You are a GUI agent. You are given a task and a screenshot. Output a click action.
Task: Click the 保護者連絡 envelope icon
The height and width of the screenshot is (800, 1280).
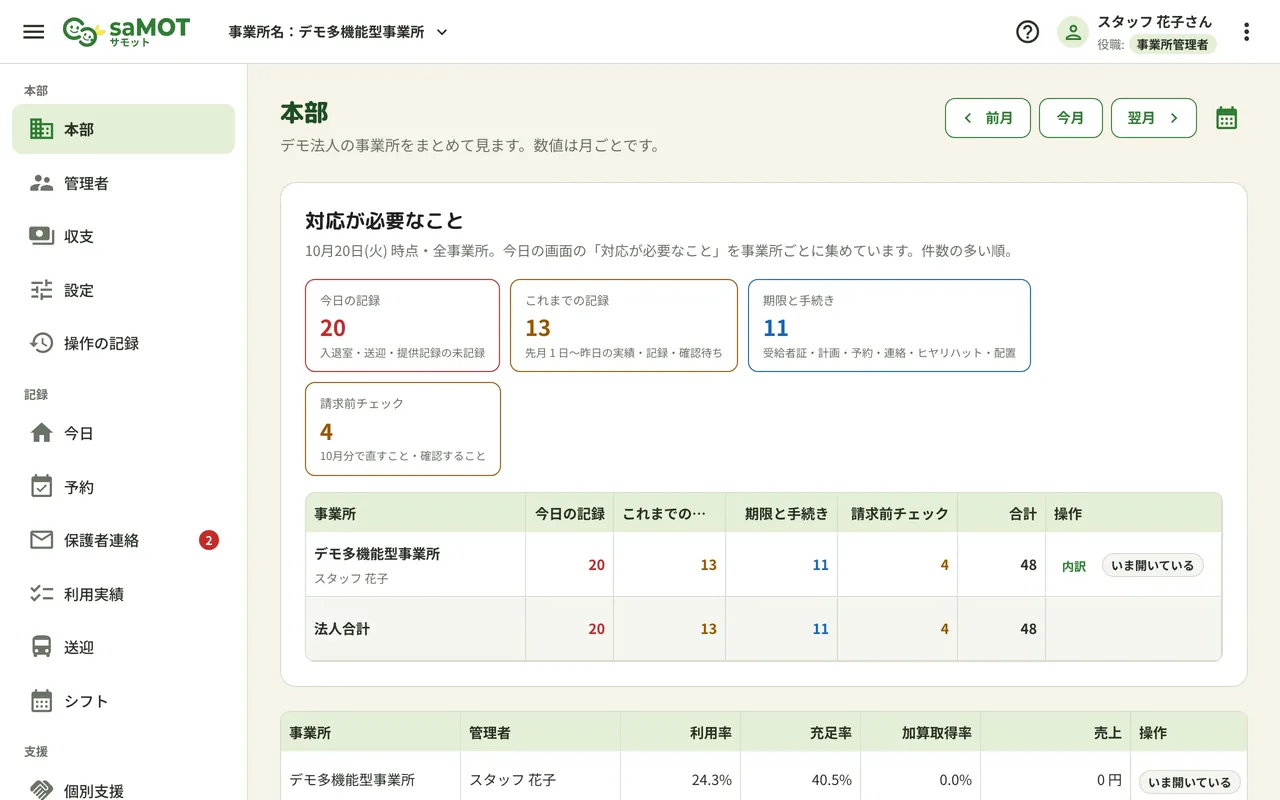41,540
